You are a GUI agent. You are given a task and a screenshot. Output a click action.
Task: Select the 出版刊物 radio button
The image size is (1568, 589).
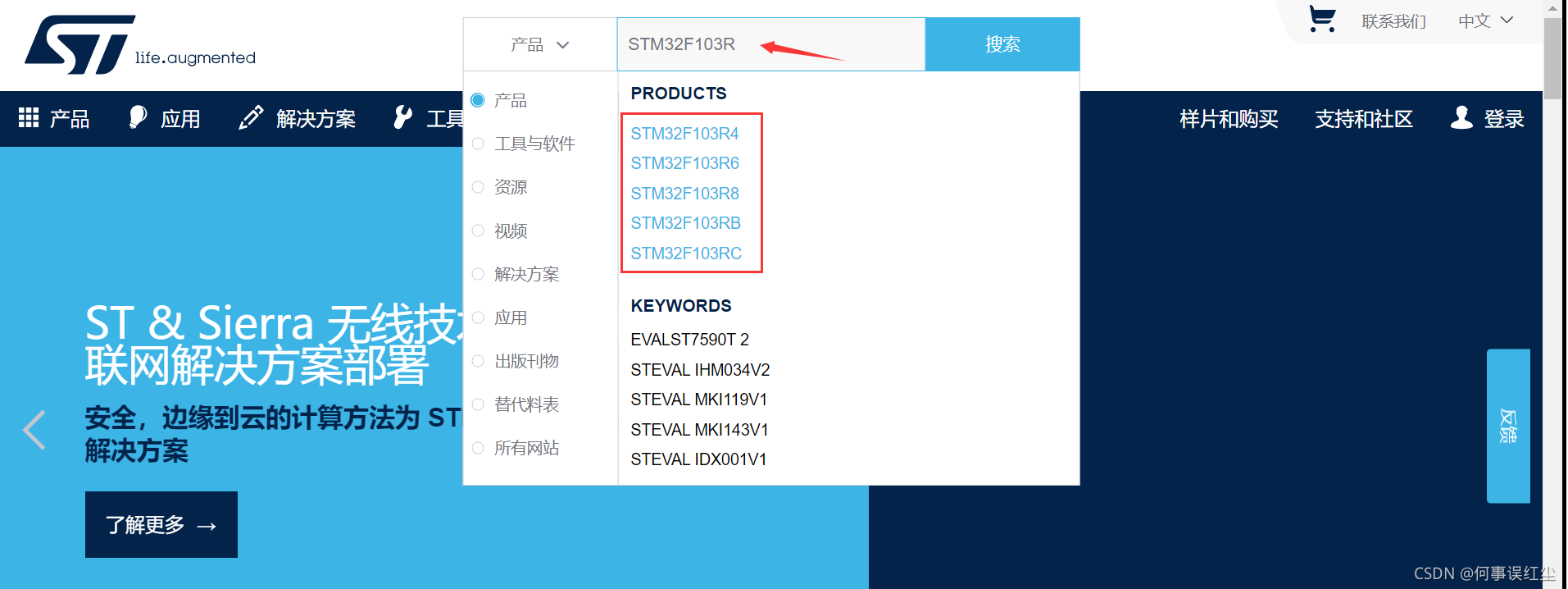pos(478,361)
